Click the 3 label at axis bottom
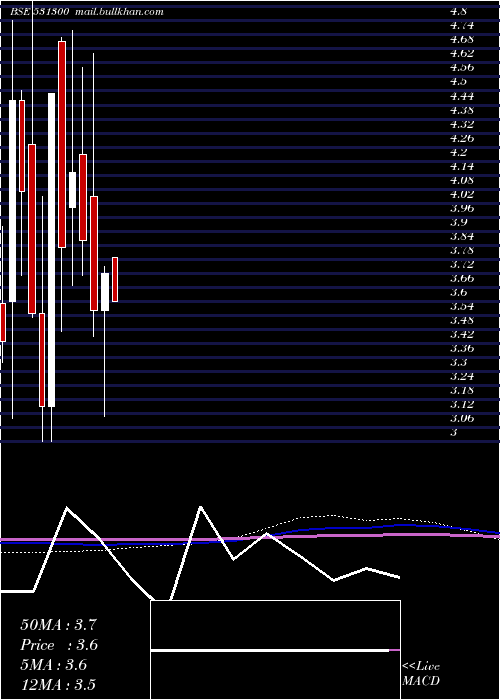The height and width of the screenshot is (700, 500). point(454,433)
